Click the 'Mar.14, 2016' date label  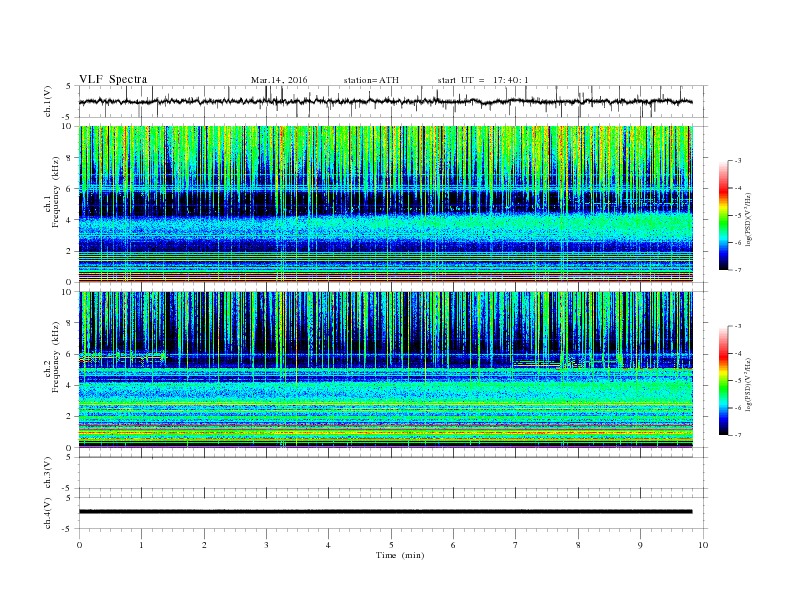[x=279, y=80]
